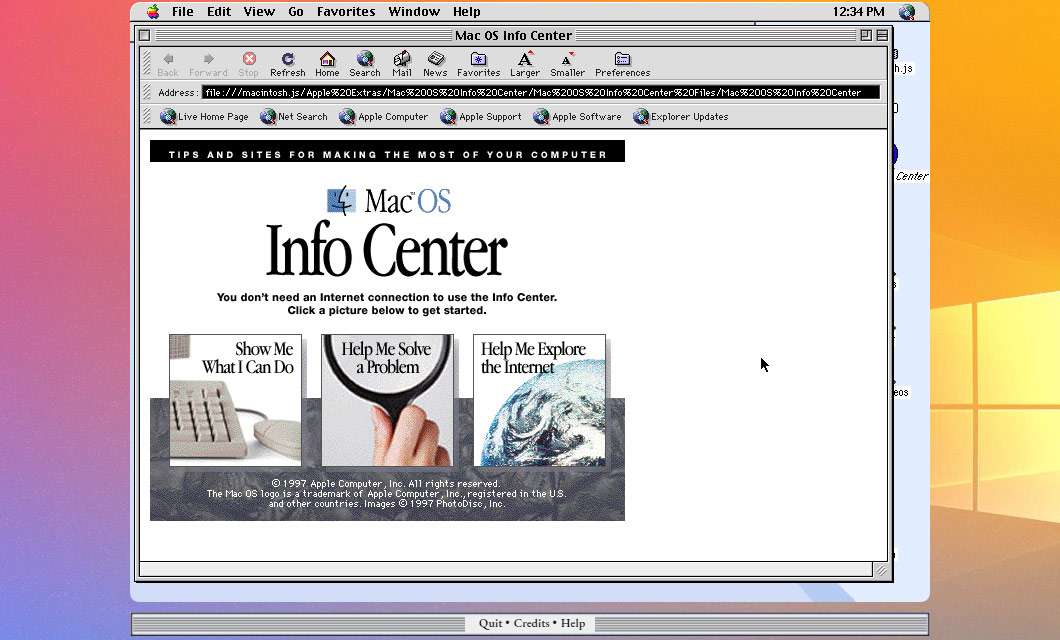Click Credits in the bottom bar
1060x640 pixels.
(531, 623)
